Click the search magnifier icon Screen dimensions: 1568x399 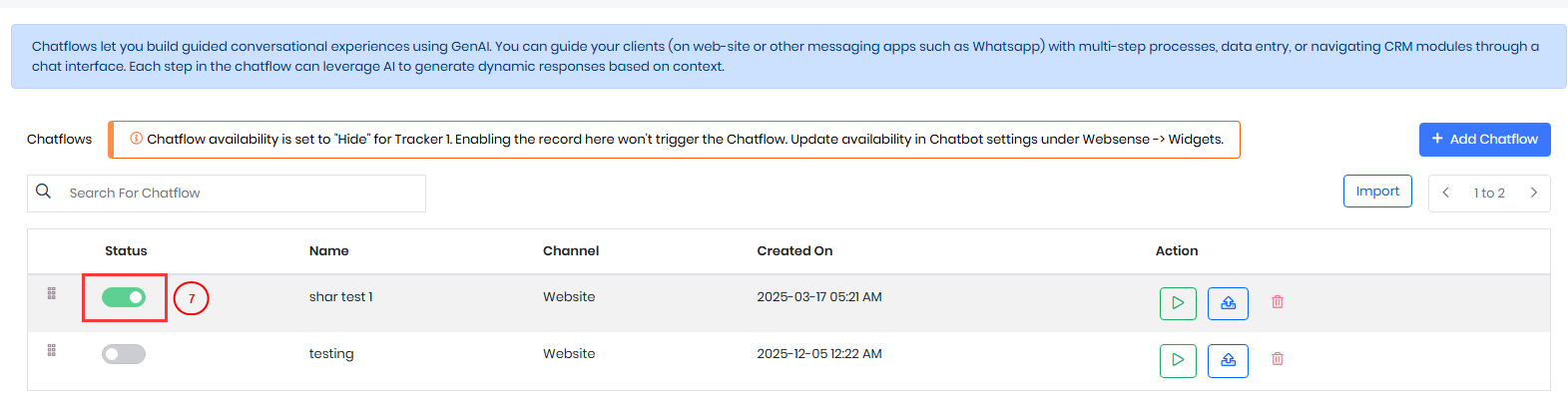44,192
